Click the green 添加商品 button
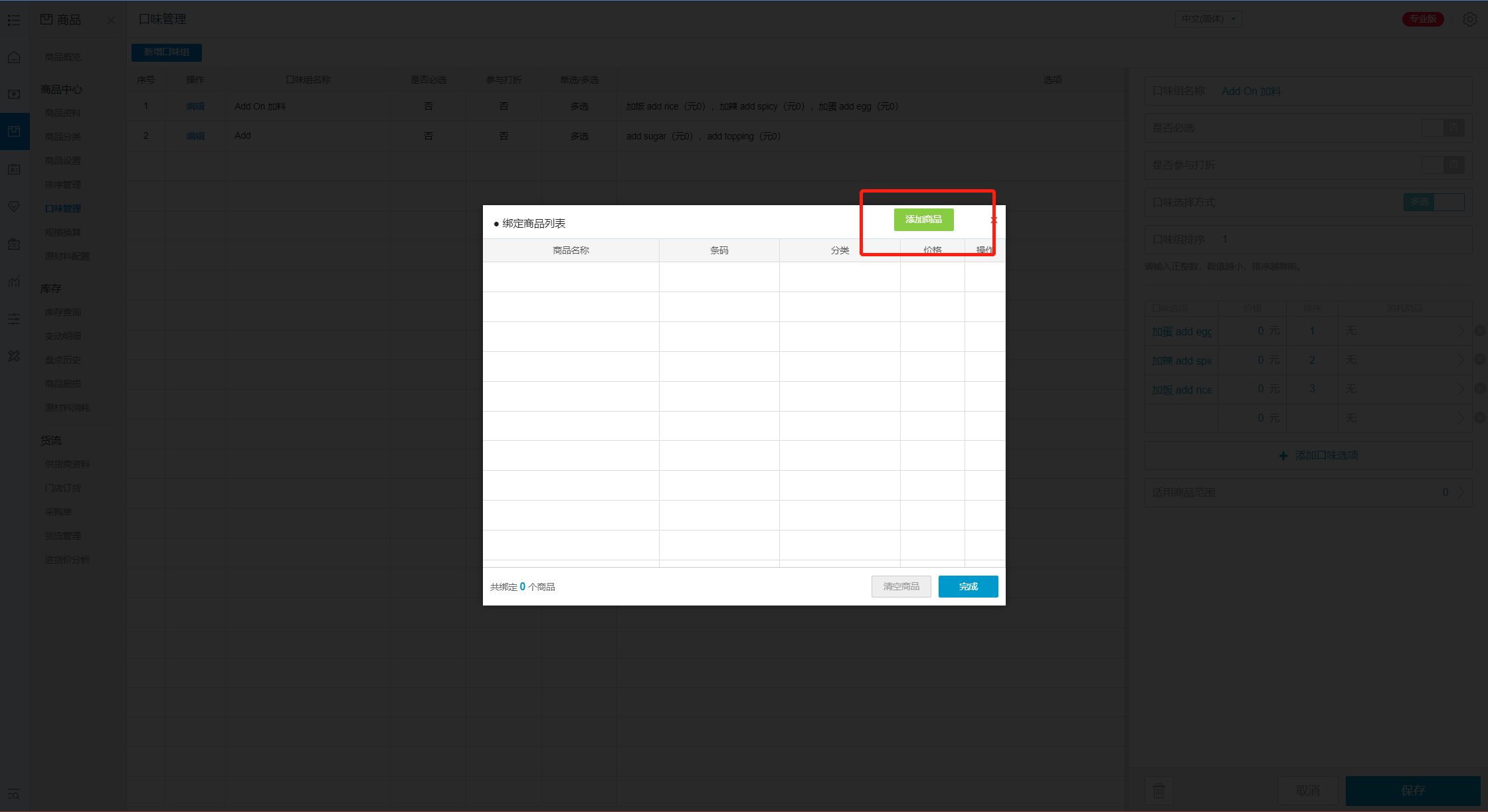The image size is (1488, 812). pos(923,220)
